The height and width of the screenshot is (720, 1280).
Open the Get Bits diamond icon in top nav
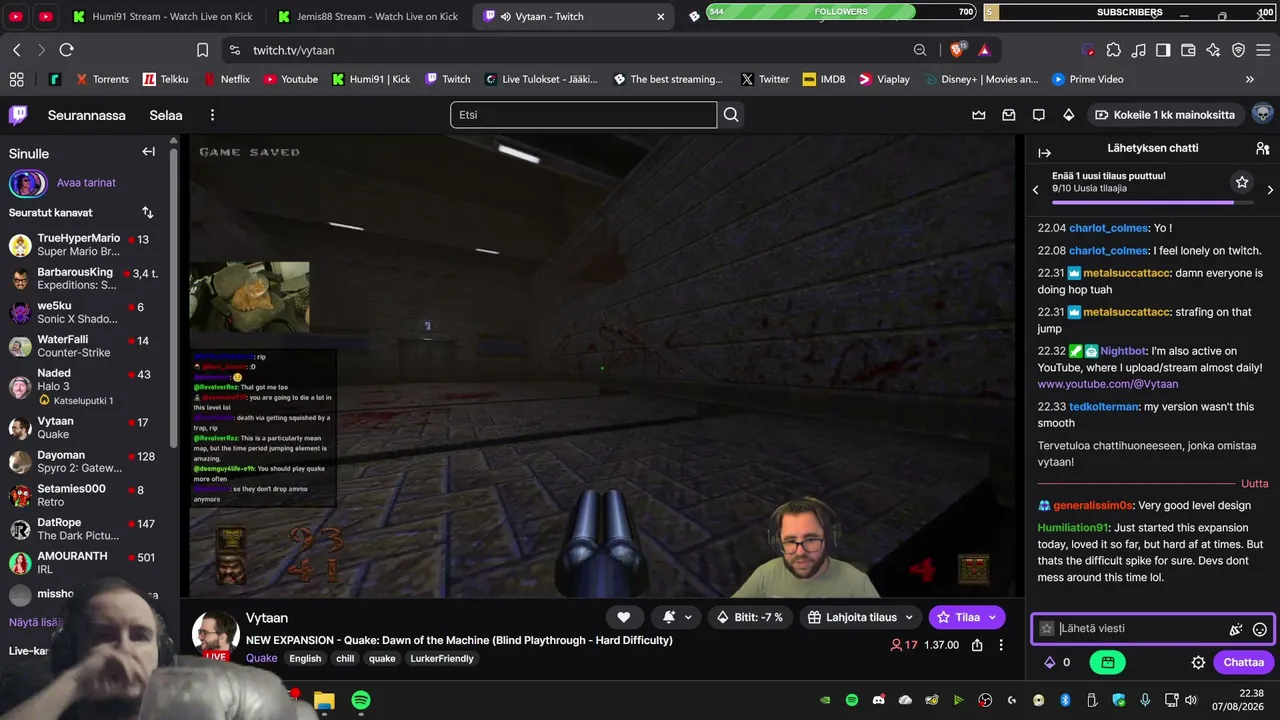click(x=1069, y=115)
